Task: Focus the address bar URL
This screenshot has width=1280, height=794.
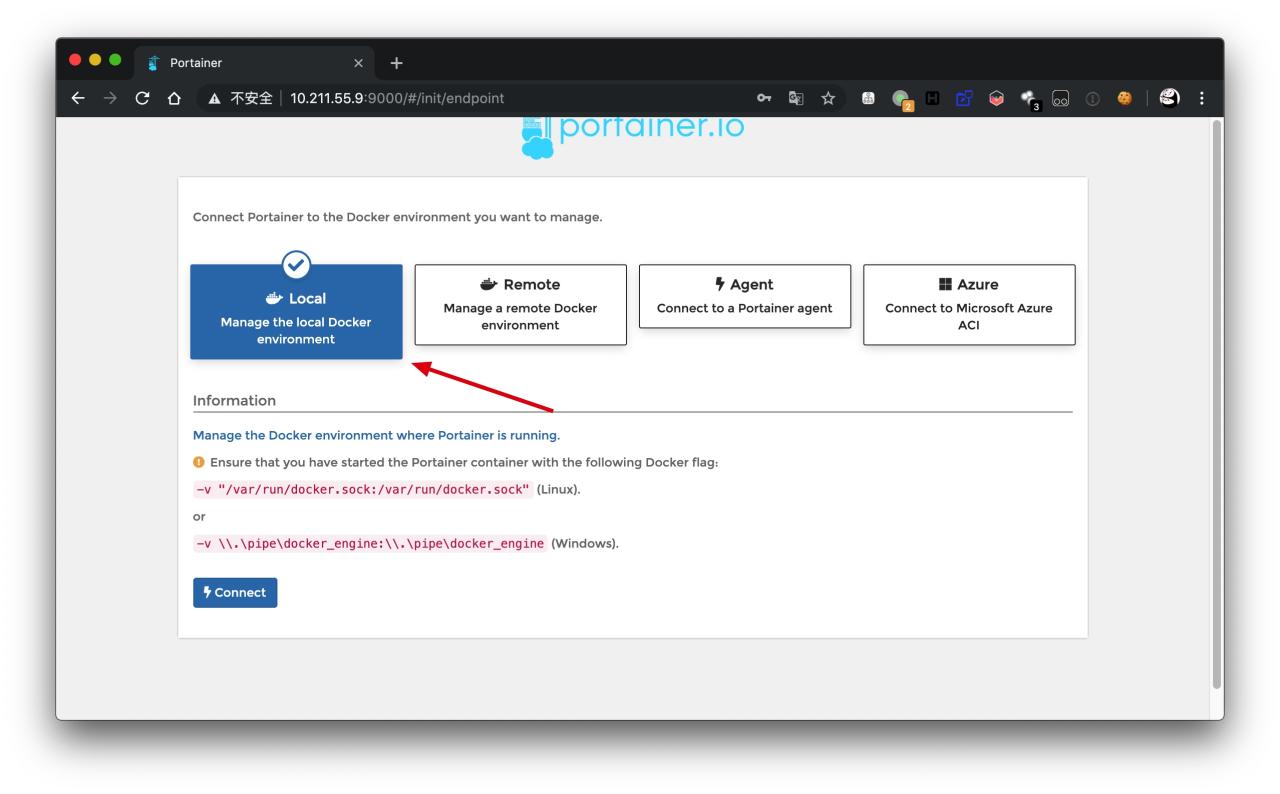Action: pos(397,98)
